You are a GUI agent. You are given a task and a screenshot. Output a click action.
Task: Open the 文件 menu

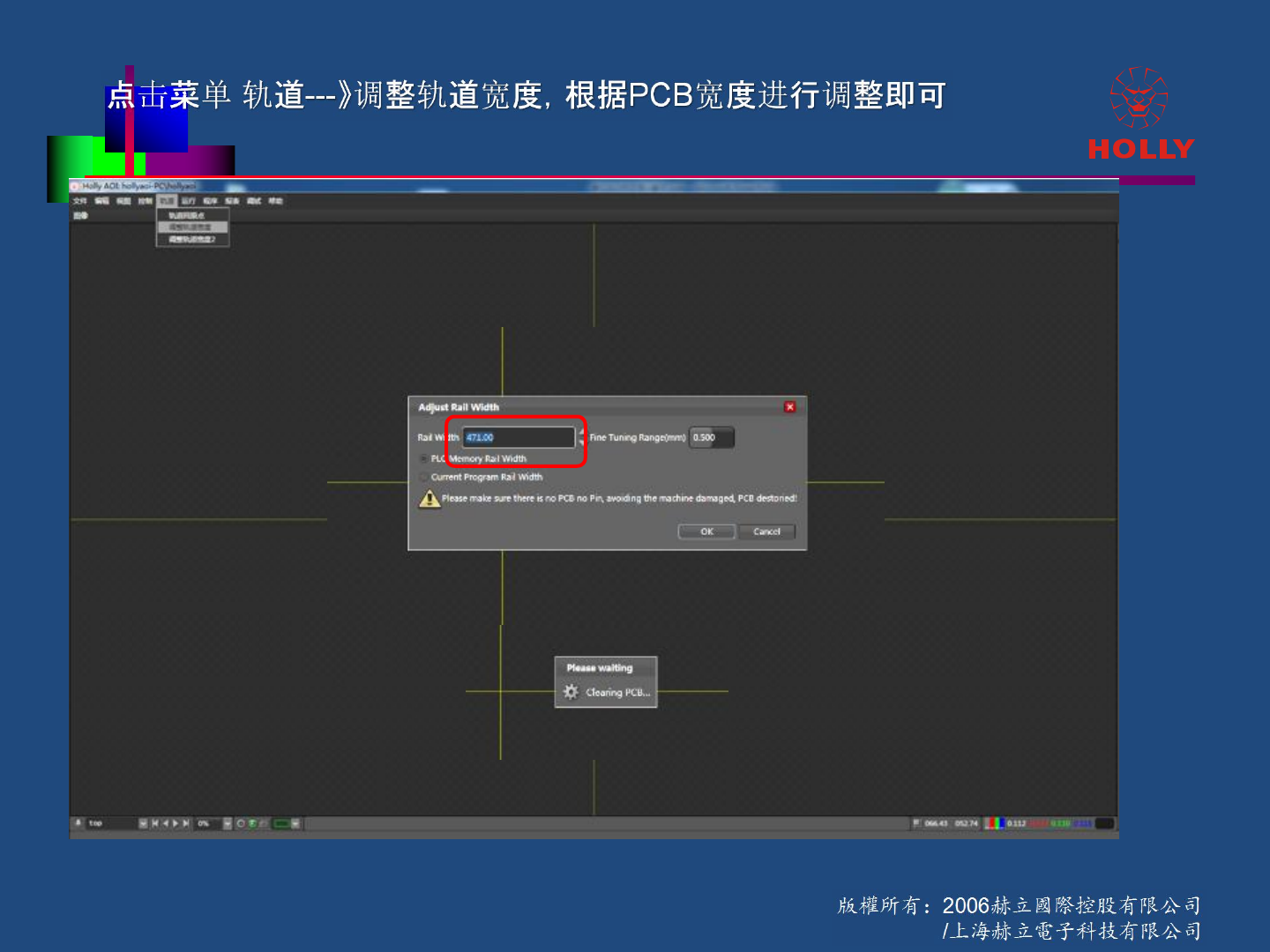[79, 201]
